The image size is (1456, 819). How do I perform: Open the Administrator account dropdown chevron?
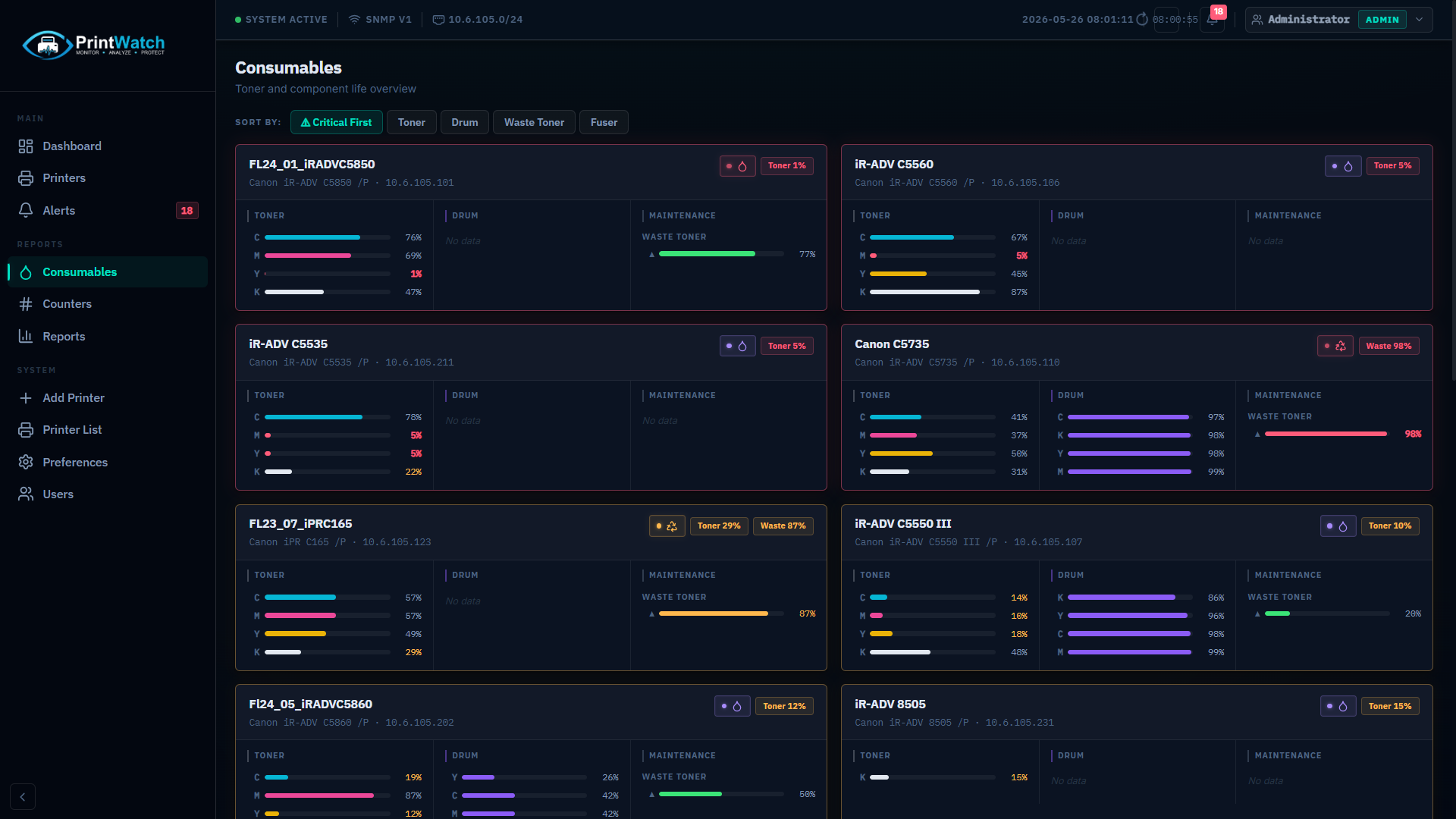[x=1420, y=20]
